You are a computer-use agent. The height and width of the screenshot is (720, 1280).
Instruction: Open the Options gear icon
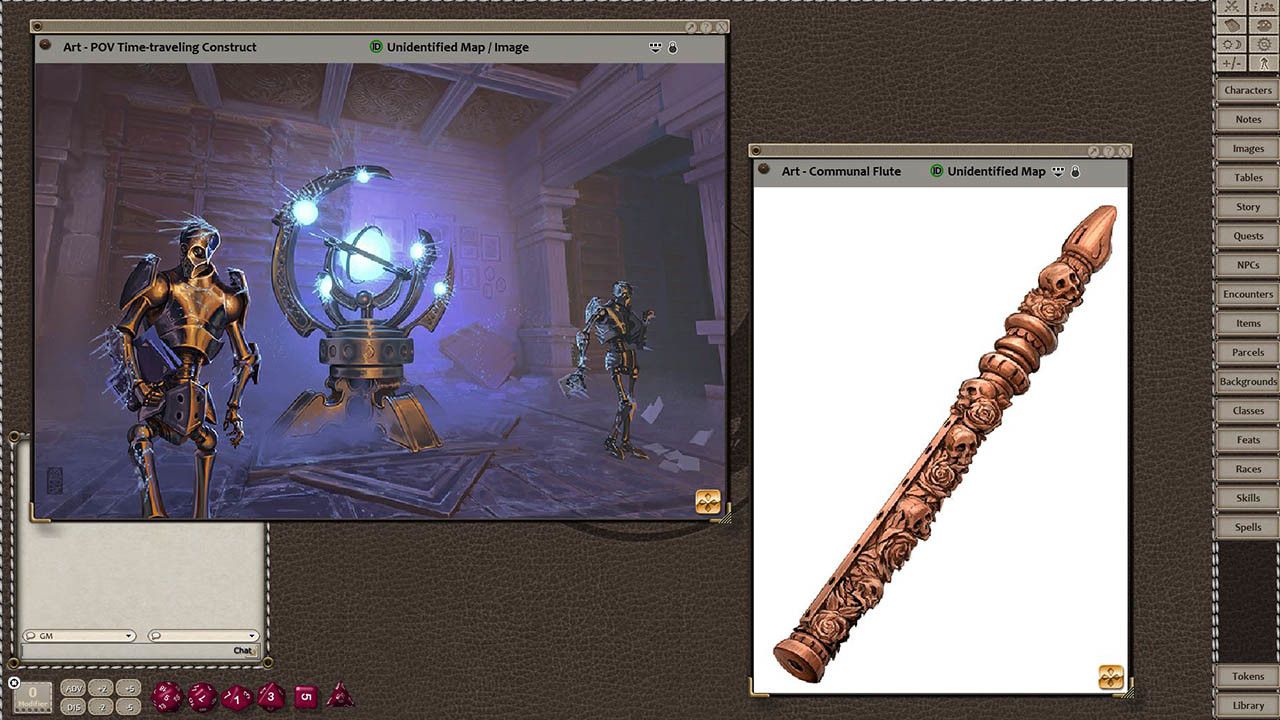(1262, 43)
